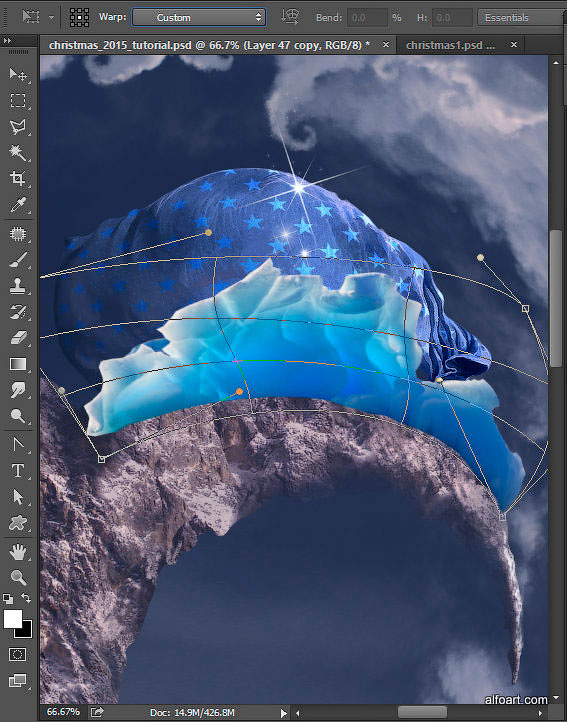Close the christmas1.psd tab
Viewport: 567px width, 722px height.
(514, 45)
